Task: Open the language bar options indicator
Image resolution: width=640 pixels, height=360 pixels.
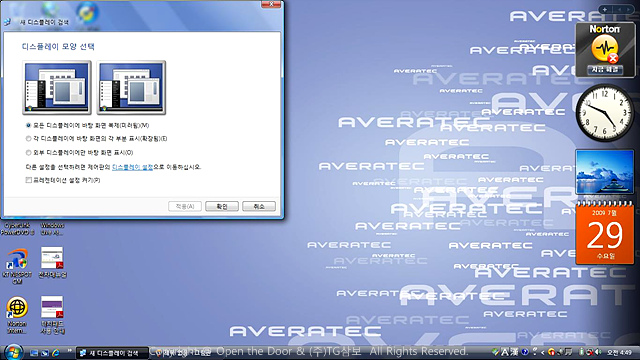Action: 535,351
